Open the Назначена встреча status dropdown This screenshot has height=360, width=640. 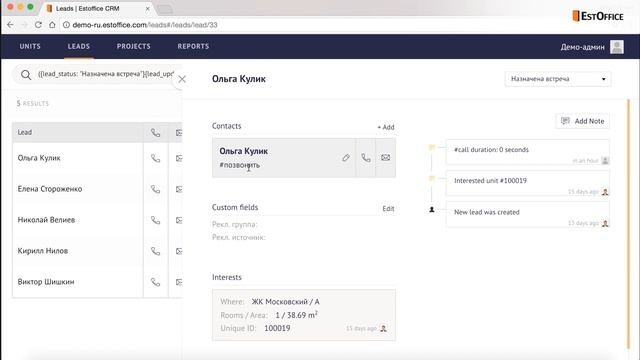[x=558, y=79]
